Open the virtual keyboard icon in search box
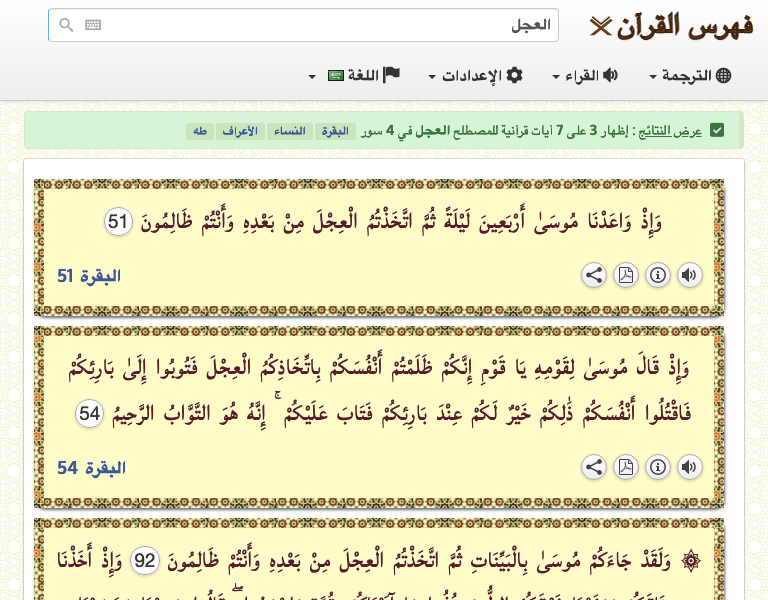Screen dimensions: 768x600 coord(93,25)
